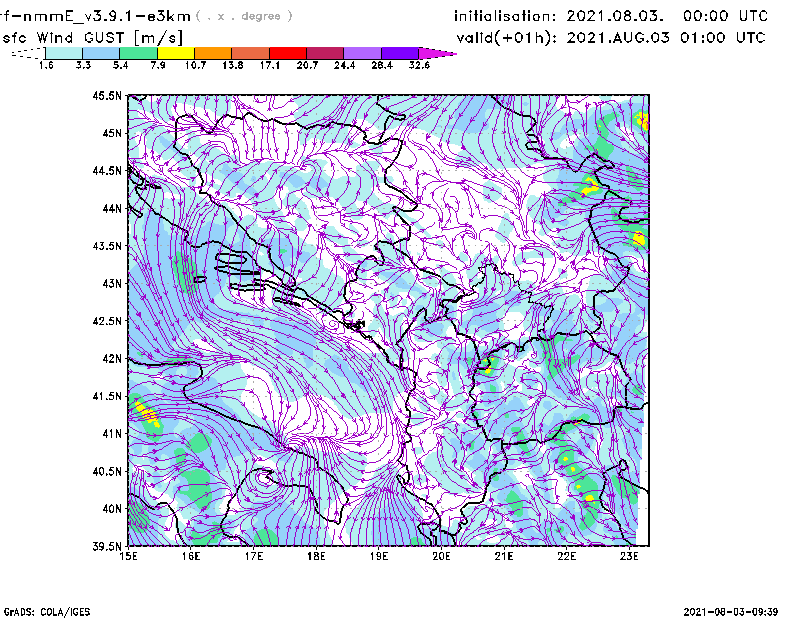
Task: Click the 44N latitude label
Action: pyautogui.click(x=112, y=209)
